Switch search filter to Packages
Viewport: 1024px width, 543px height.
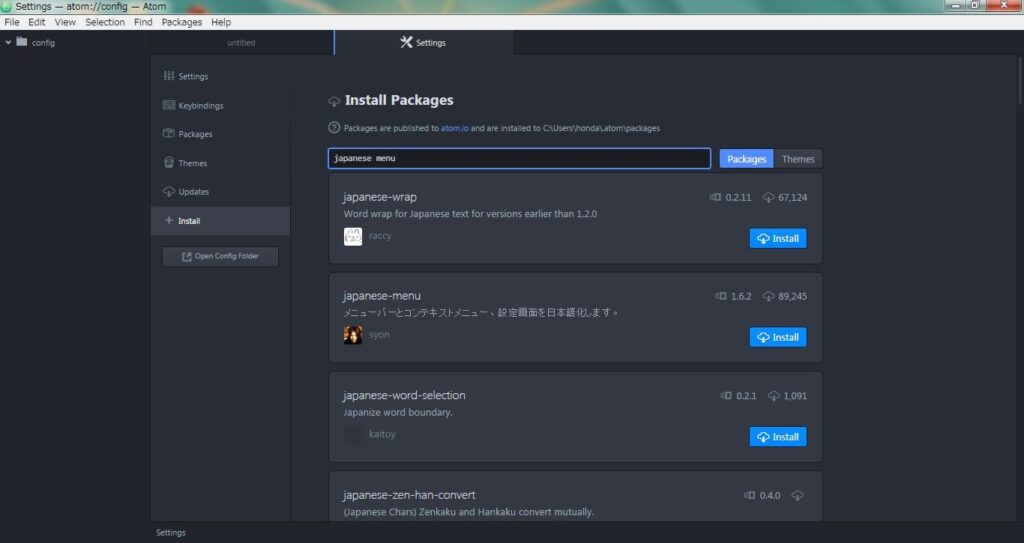(746, 159)
